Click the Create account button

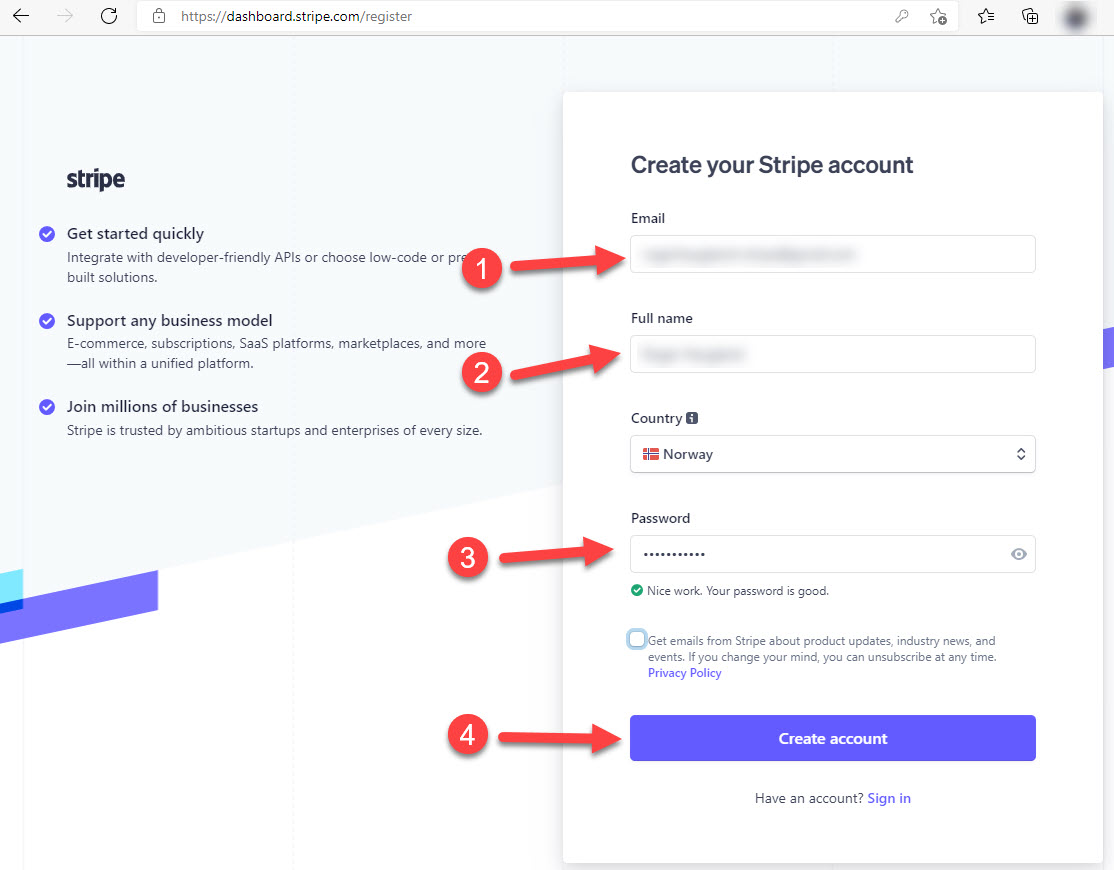[832, 738]
